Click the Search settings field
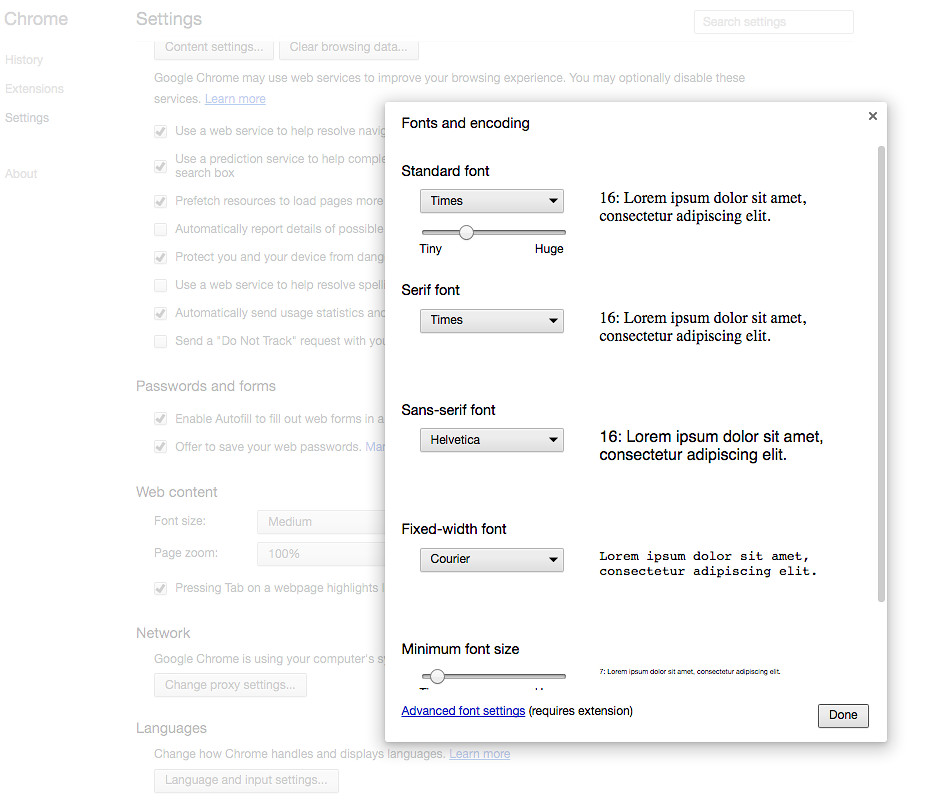The height and width of the screenshot is (803, 929). click(774, 22)
